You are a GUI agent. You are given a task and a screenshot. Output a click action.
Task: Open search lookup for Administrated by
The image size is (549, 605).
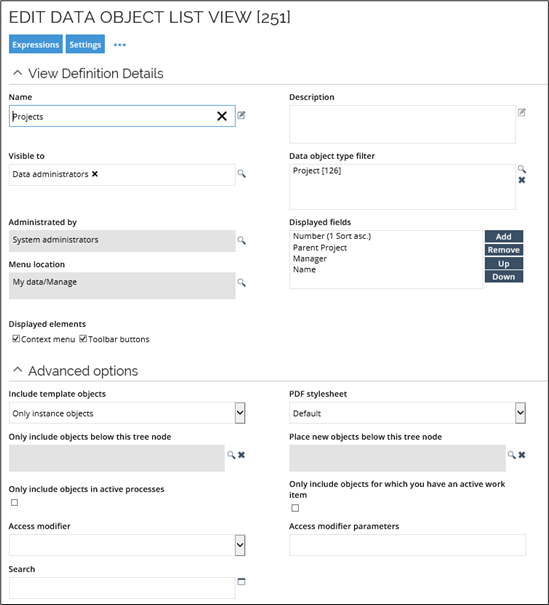pos(242,240)
